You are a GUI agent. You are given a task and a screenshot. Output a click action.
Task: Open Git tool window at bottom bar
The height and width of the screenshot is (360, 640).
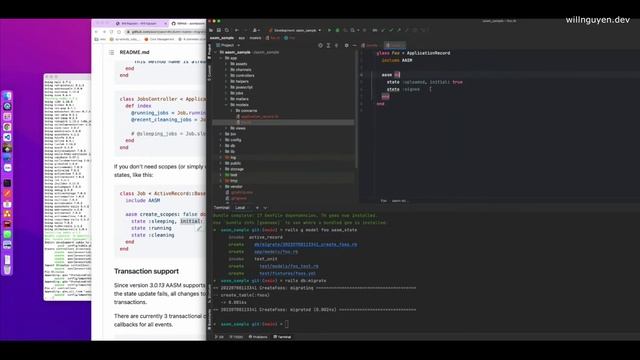tap(220, 337)
